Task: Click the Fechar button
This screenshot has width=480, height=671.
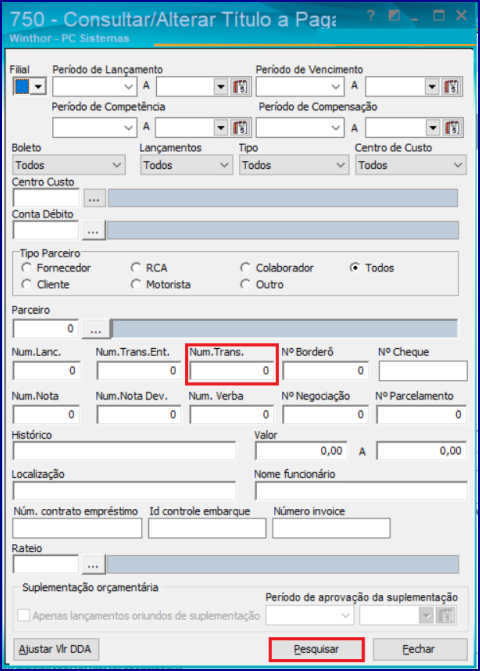Action: click(x=420, y=649)
